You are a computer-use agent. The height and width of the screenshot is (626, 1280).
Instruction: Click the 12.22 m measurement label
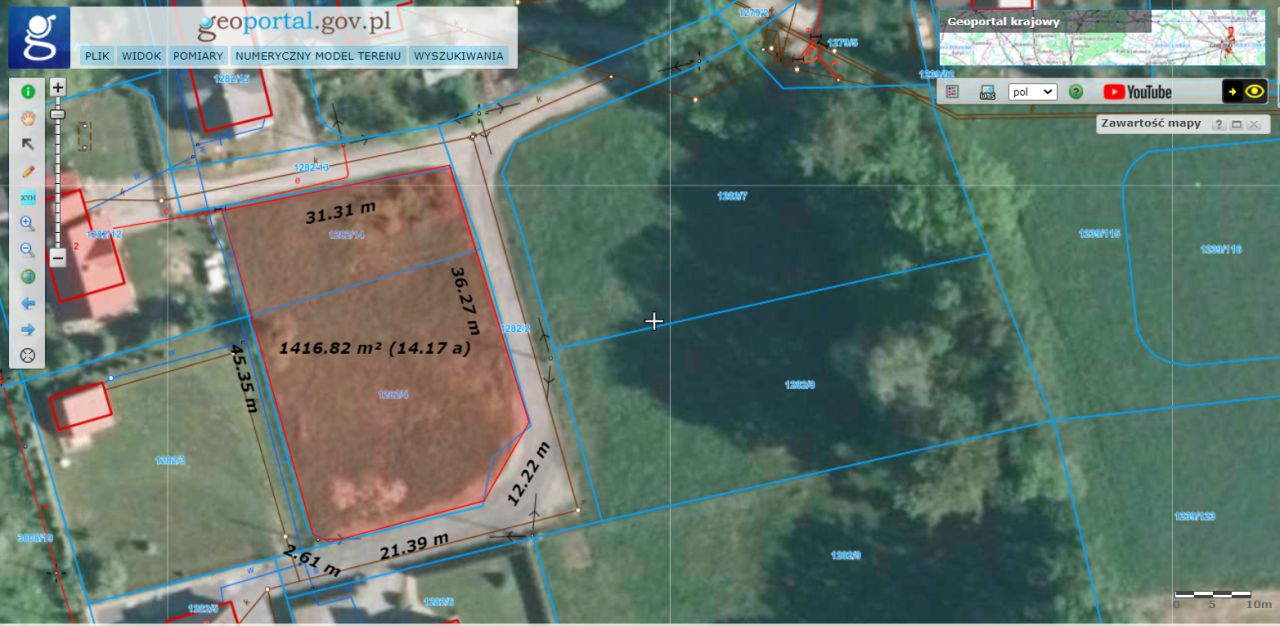tap(529, 473)
